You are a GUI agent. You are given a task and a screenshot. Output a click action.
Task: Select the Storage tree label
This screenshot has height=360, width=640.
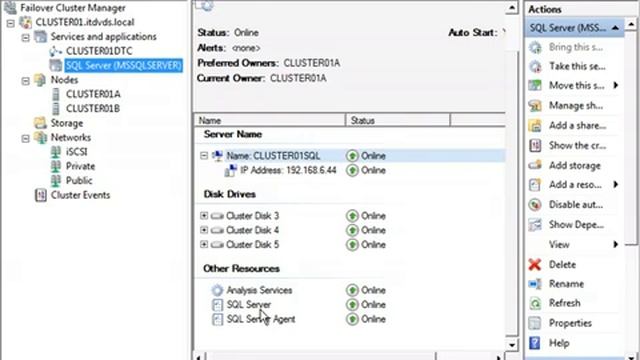click(67, 123)
